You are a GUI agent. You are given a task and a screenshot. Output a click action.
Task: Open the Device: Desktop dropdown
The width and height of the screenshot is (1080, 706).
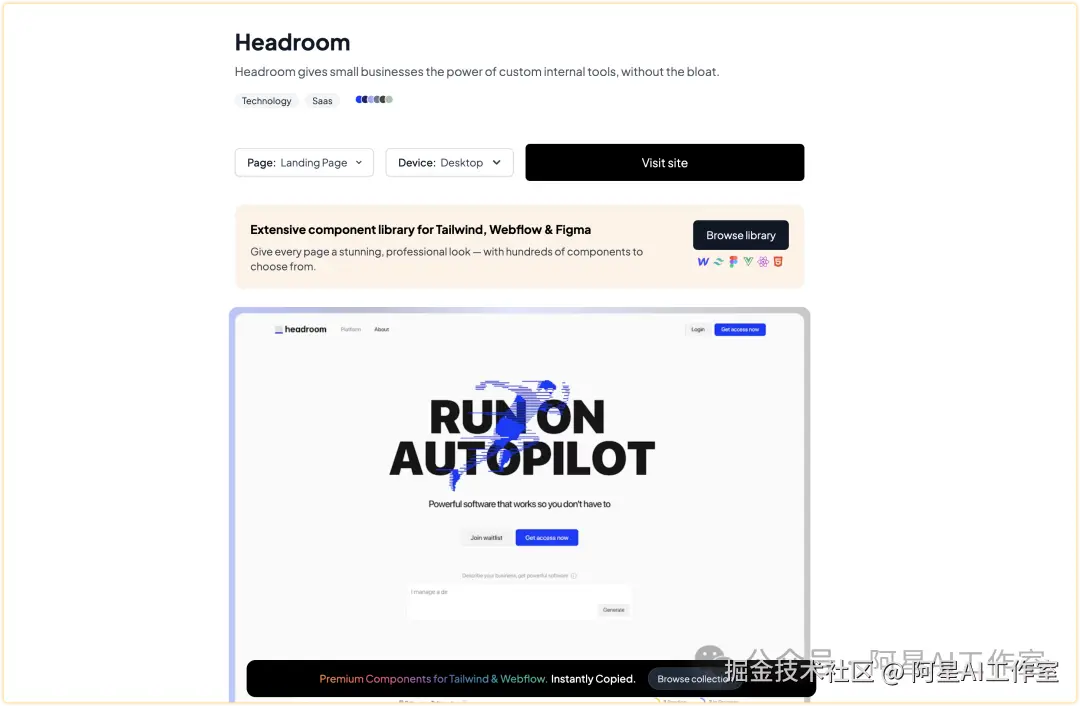pos(449,163)
